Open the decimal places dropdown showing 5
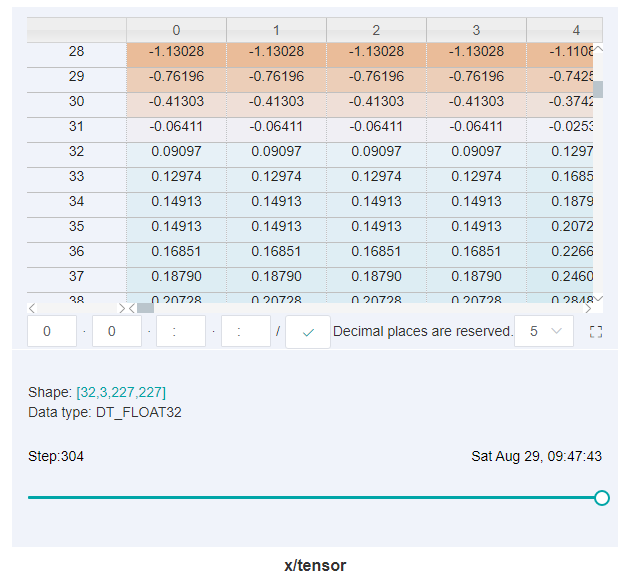This screenshot has width=627, height=586. pyautogui.click(x=543, y=331)
